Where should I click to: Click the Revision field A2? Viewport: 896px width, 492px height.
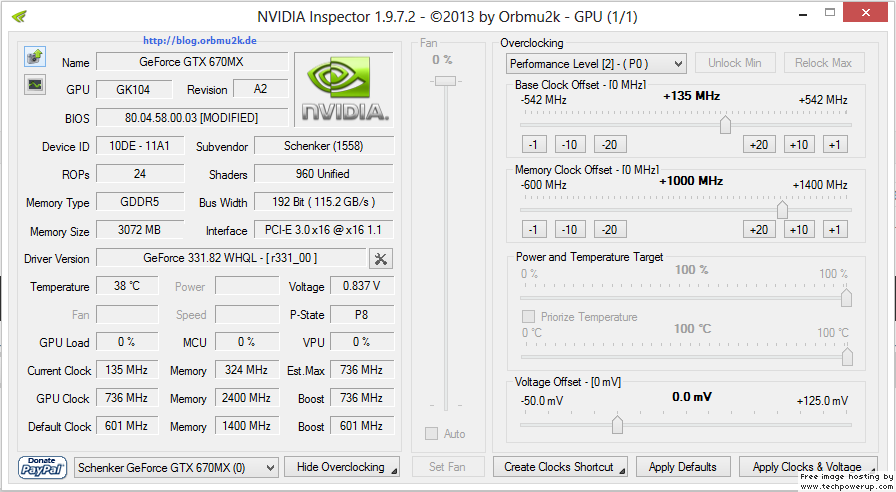261,89
